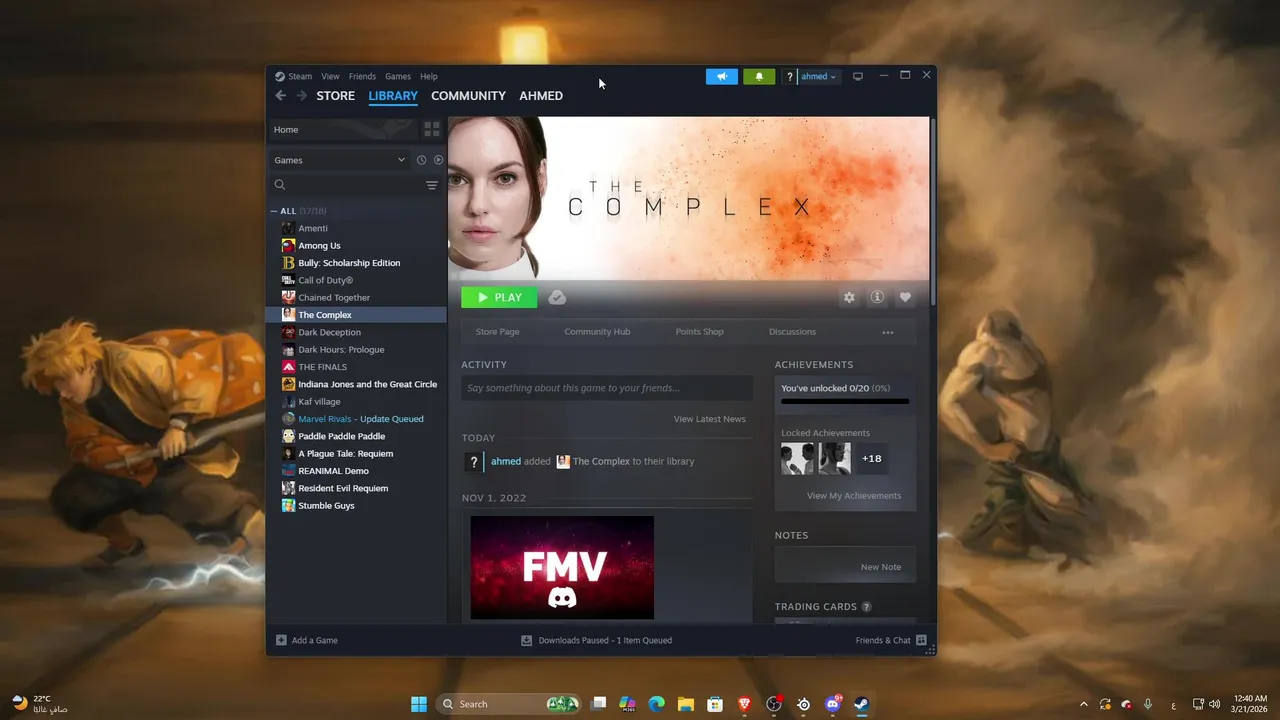The image size is (1280, 720).
Task: Open the Steam menu
Action: pos(300,76)
